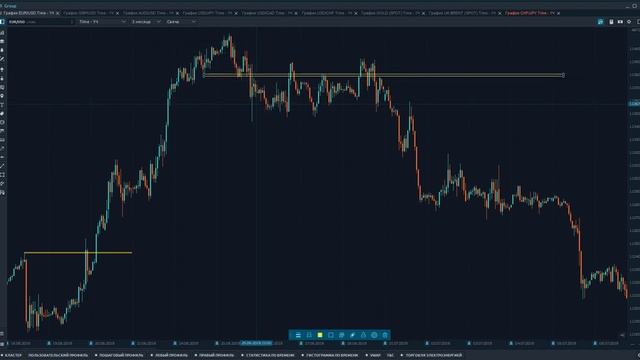
Task: Close the График CHFJPY tab
Action: point(558,13)
